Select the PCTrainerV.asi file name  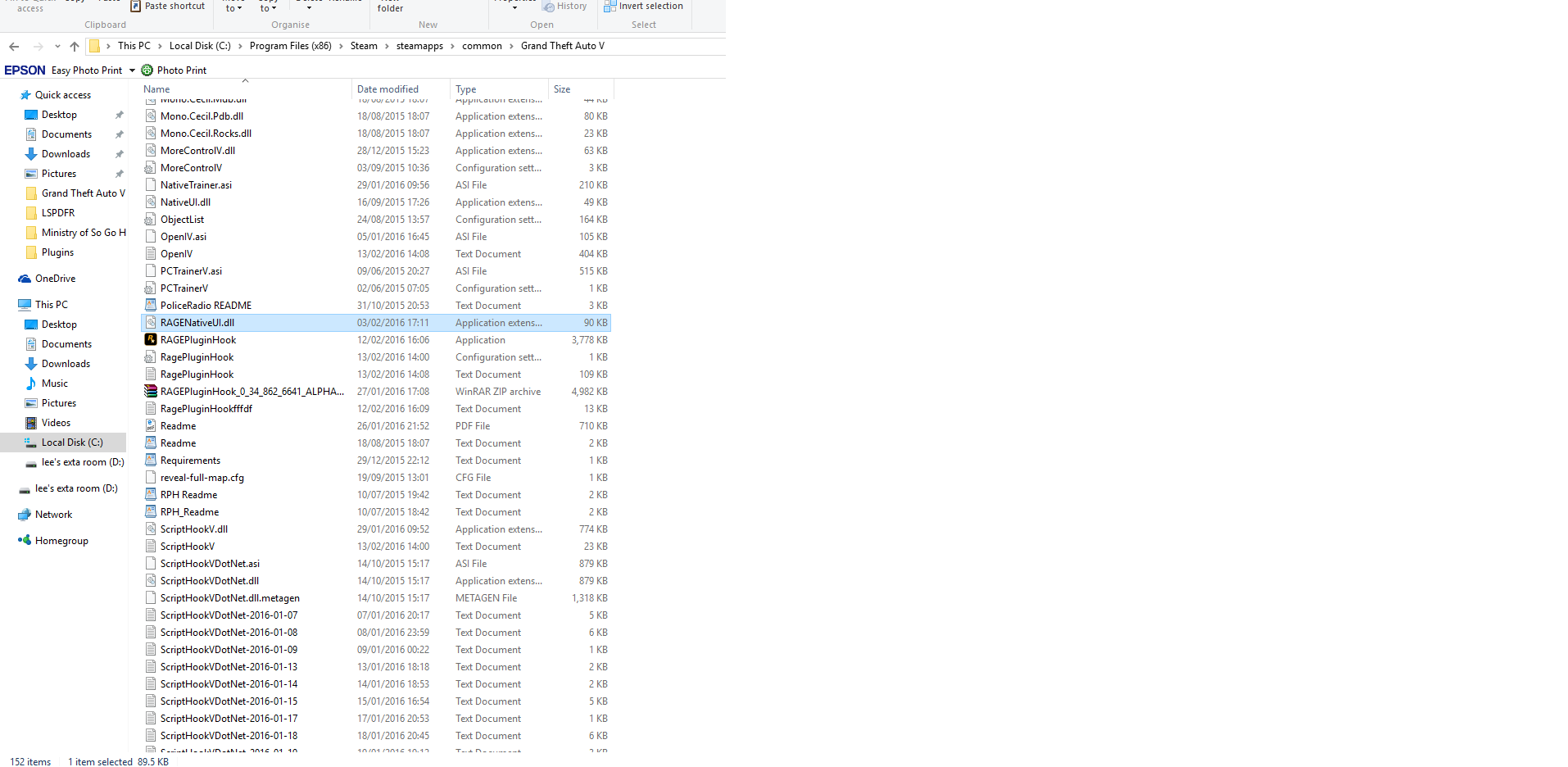point(192,271)
